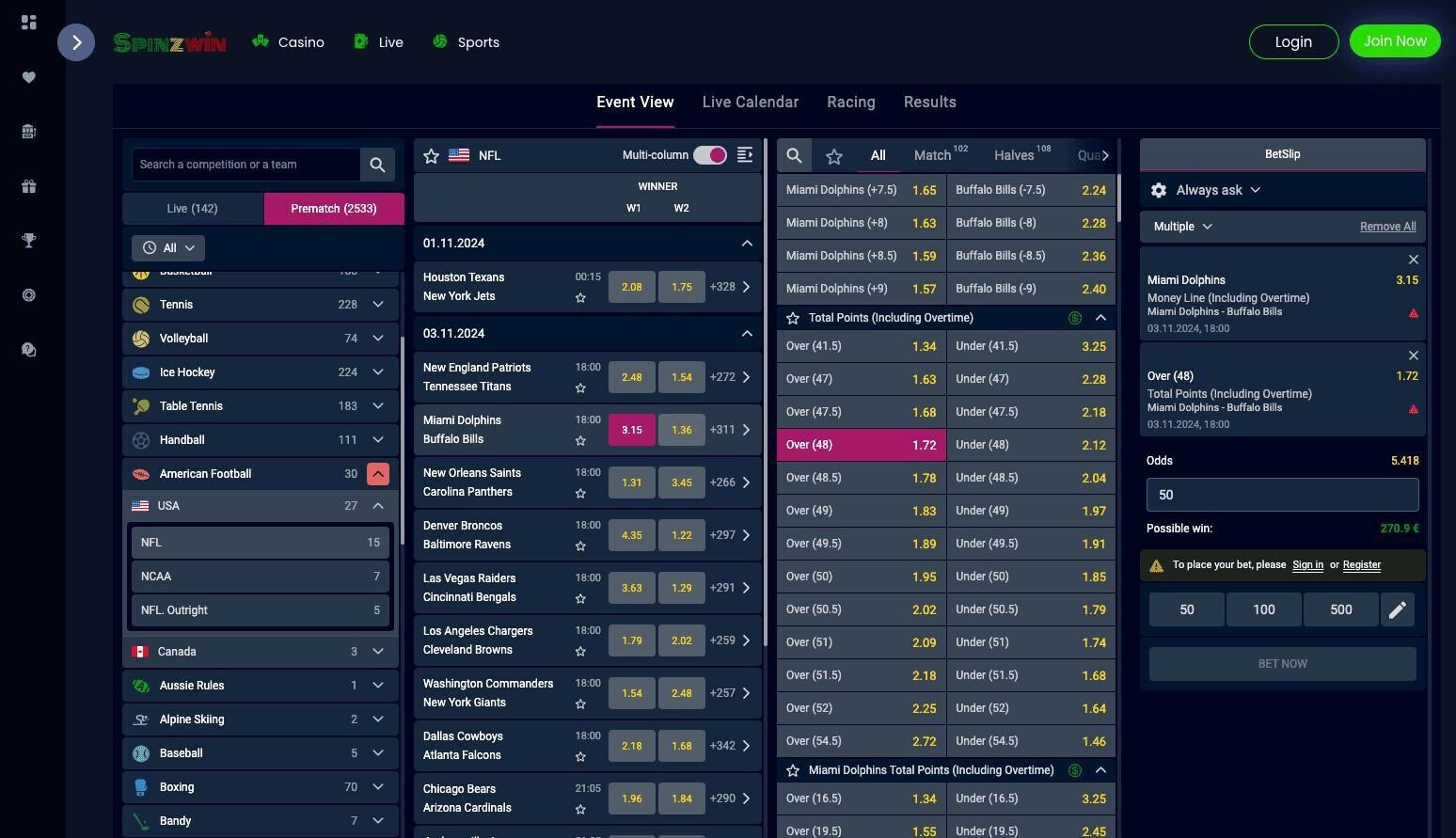1456x838 pixels.
Task: Collapse the American Football section
Action: tap(378, 474)
